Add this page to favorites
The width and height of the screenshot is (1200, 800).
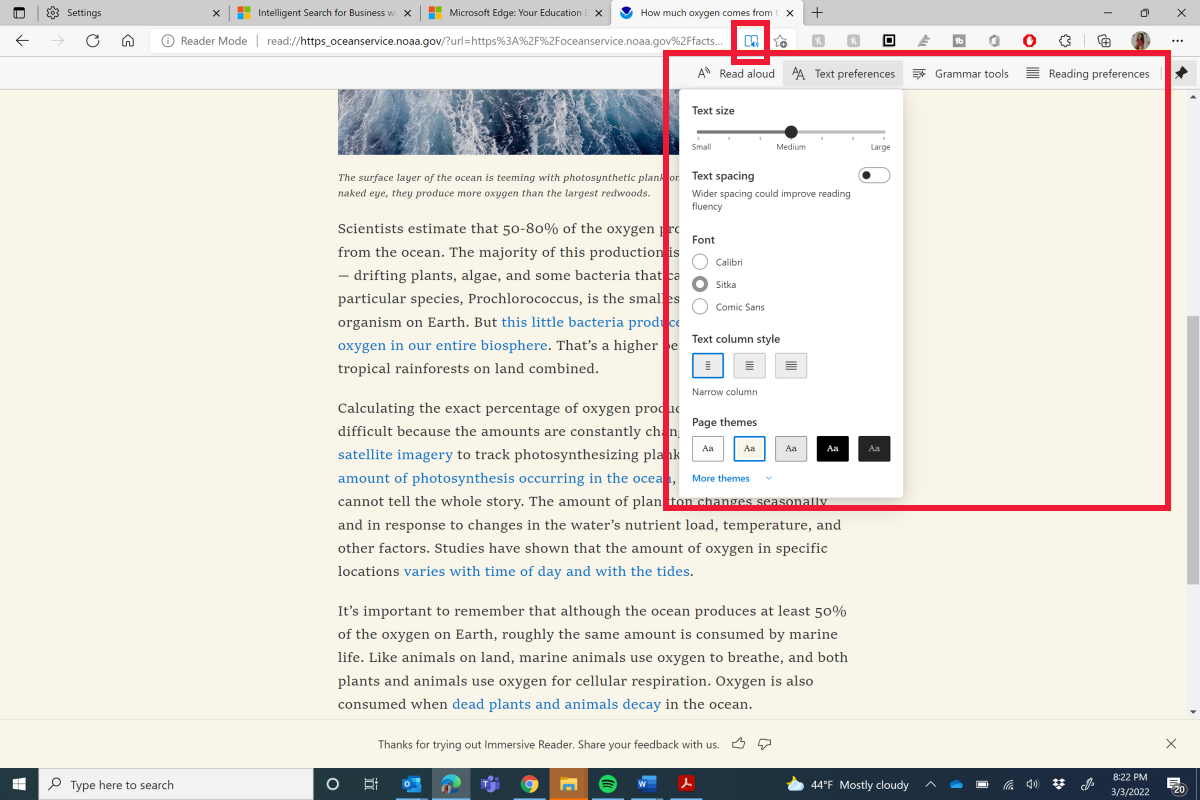pyautogui.click(x=780, y=40)
